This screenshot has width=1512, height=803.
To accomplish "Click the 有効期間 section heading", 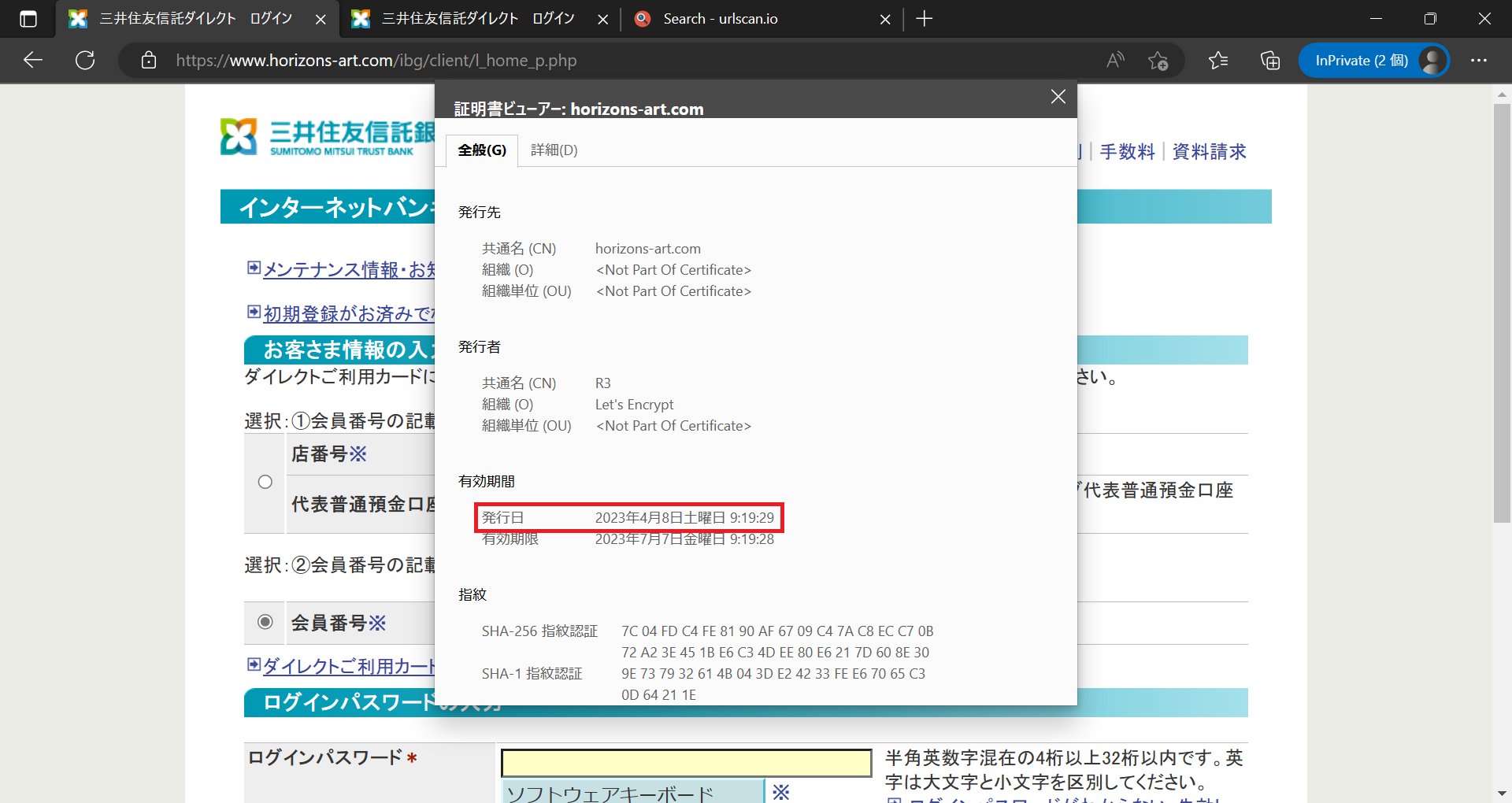I will point(487,482).
